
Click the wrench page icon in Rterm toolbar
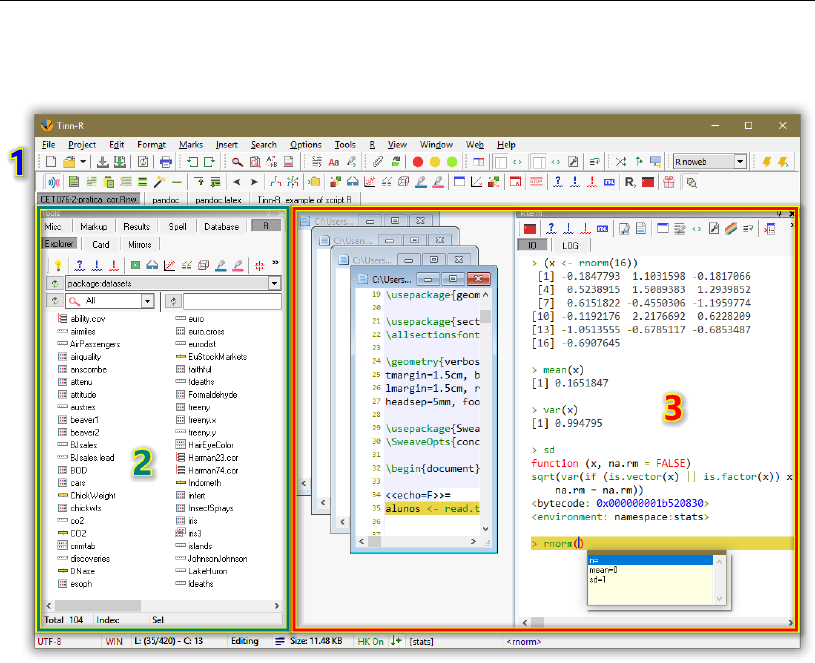(x=715, y=228)
